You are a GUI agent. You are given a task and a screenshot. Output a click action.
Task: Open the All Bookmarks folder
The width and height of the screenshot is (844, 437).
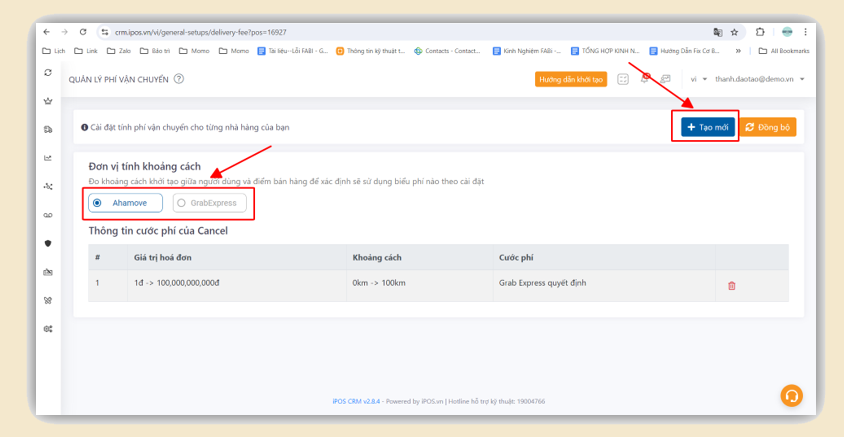click(783, 50)
